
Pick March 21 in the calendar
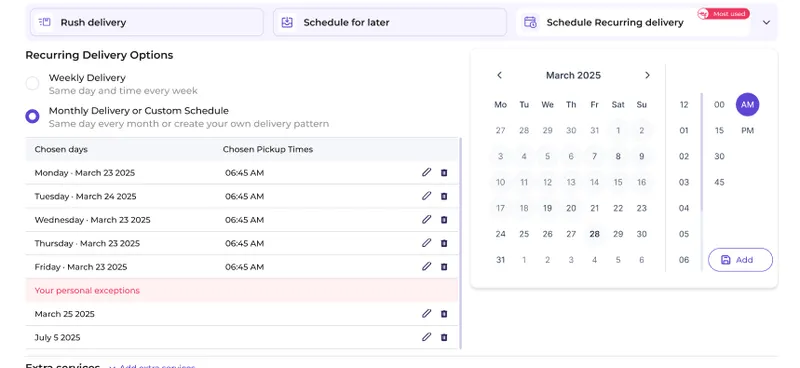click(x=594, y=208)
